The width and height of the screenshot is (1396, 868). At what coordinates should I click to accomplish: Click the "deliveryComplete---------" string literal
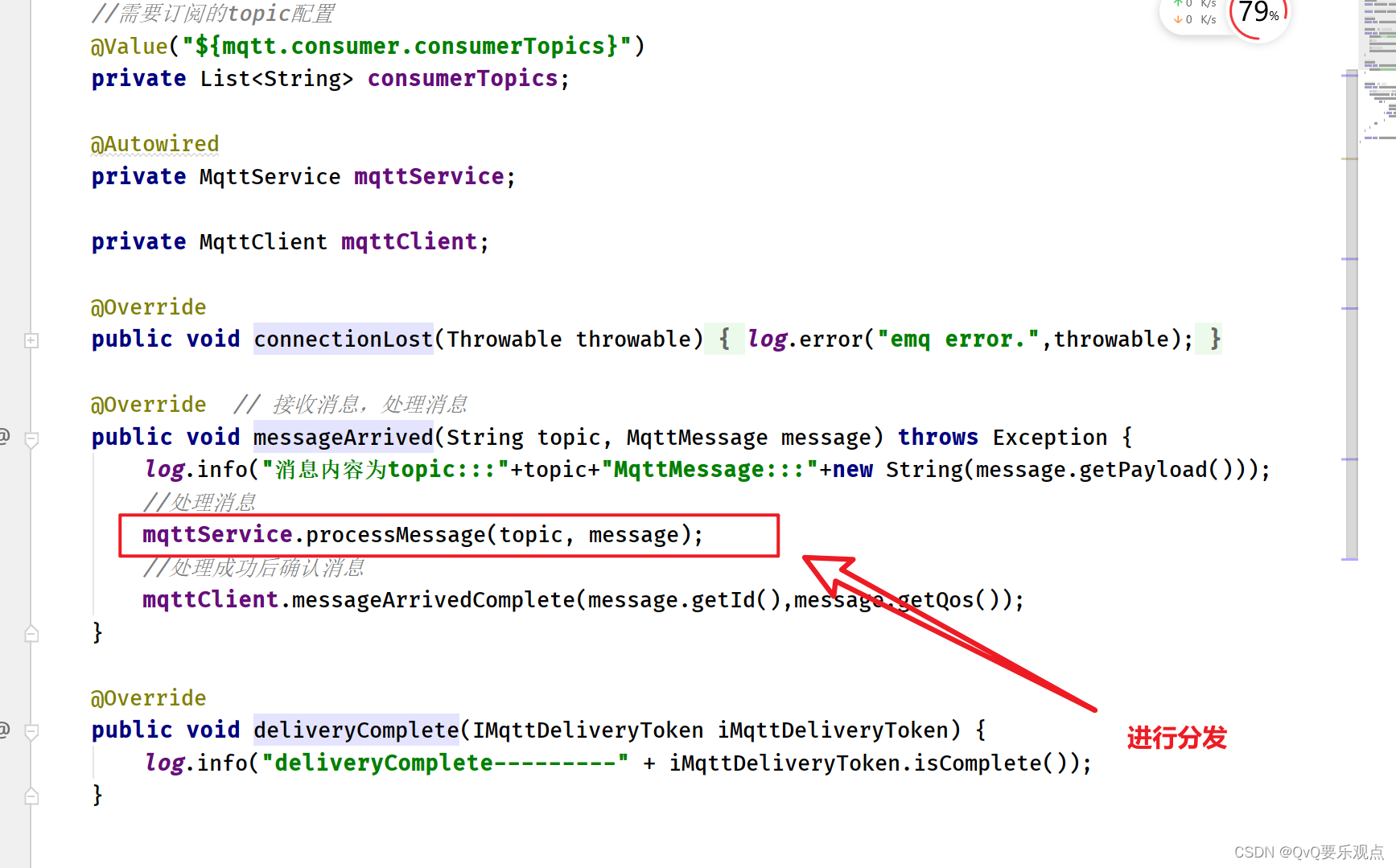pos(445,763)
